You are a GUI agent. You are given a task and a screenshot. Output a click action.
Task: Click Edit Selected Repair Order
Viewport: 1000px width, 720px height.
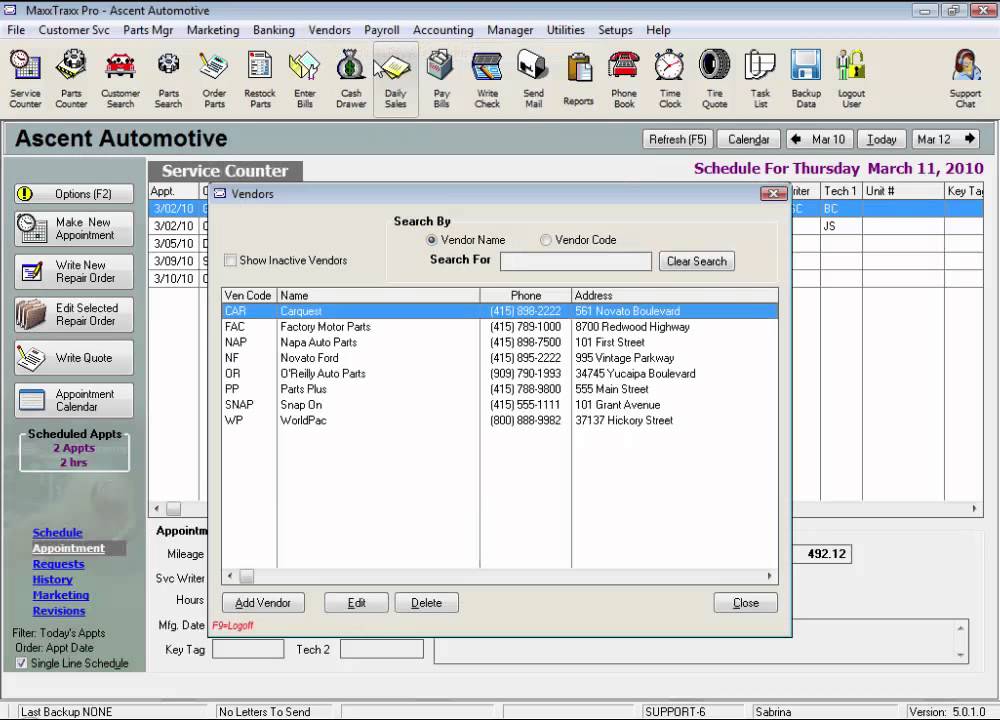74,314
